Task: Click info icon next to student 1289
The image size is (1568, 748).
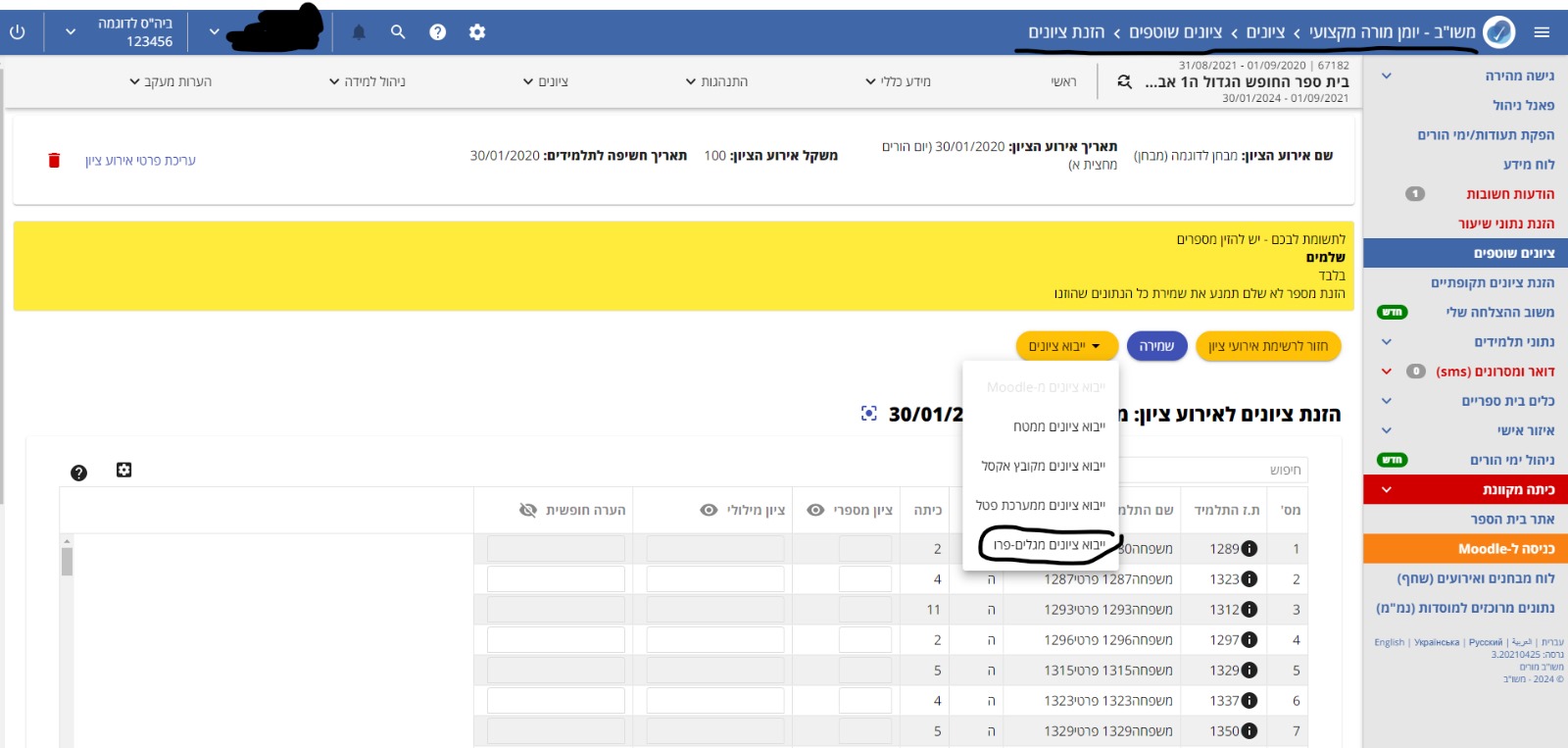Action: 1249,549
